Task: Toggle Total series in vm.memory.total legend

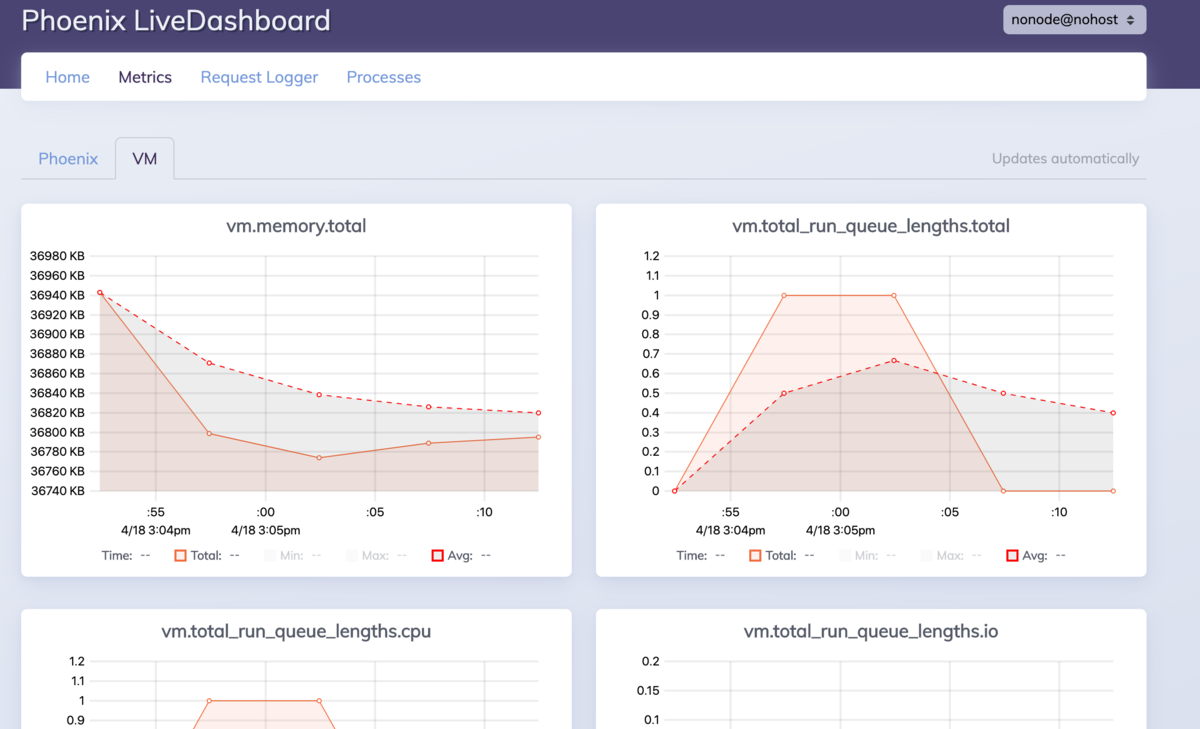Action: (208, 555)
